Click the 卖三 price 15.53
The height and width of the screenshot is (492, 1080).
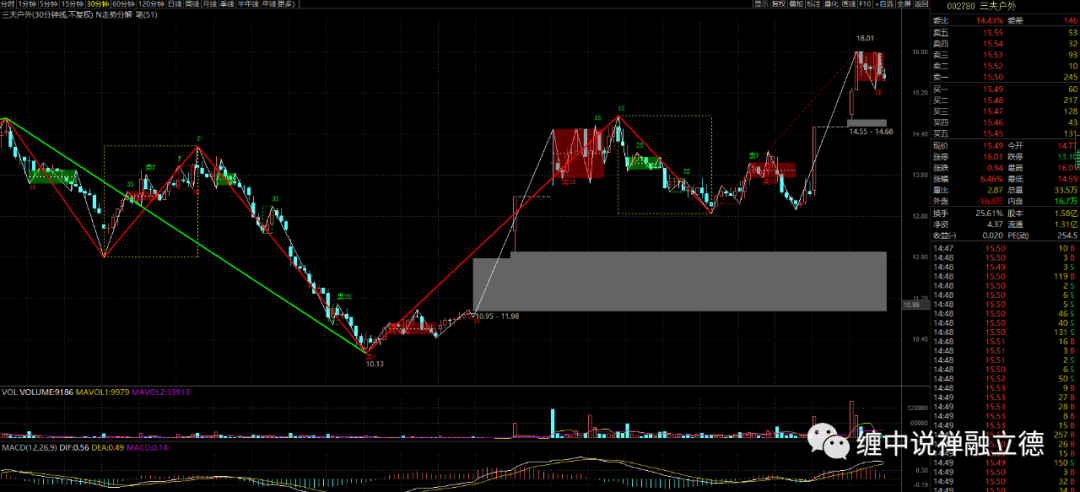(993, 54)
